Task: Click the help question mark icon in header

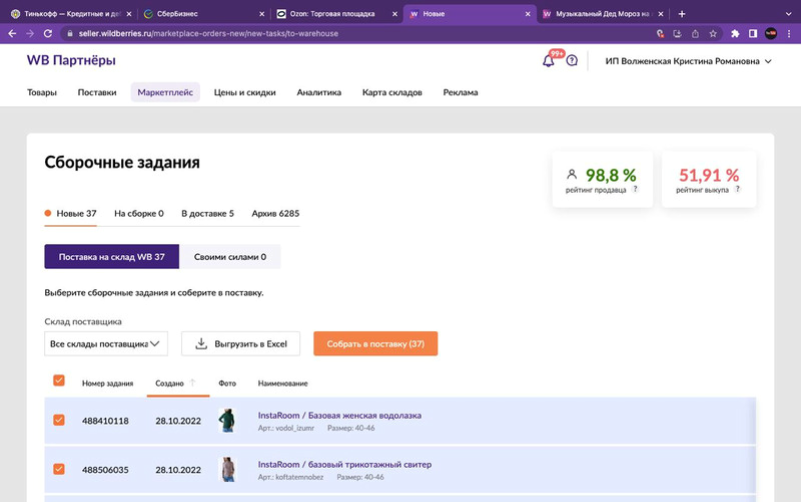Action: [572, 61]
